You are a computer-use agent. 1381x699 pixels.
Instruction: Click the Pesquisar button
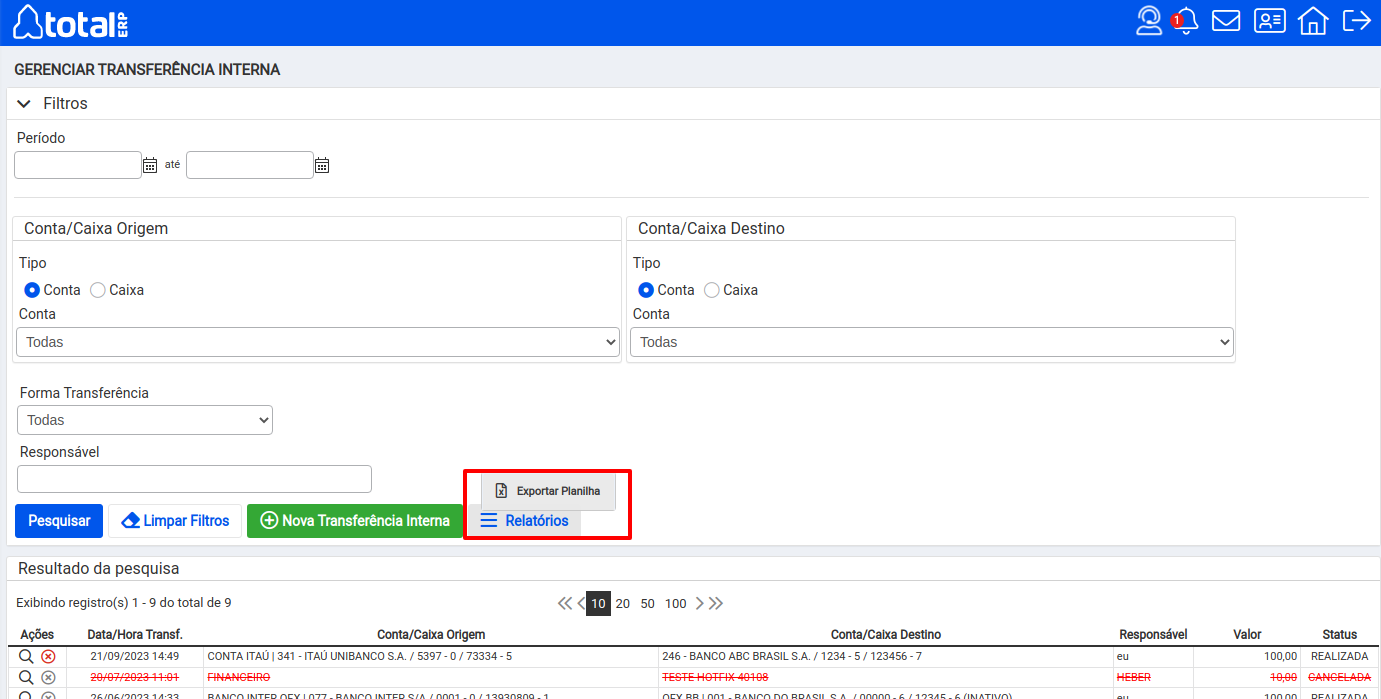click(59, 521)
